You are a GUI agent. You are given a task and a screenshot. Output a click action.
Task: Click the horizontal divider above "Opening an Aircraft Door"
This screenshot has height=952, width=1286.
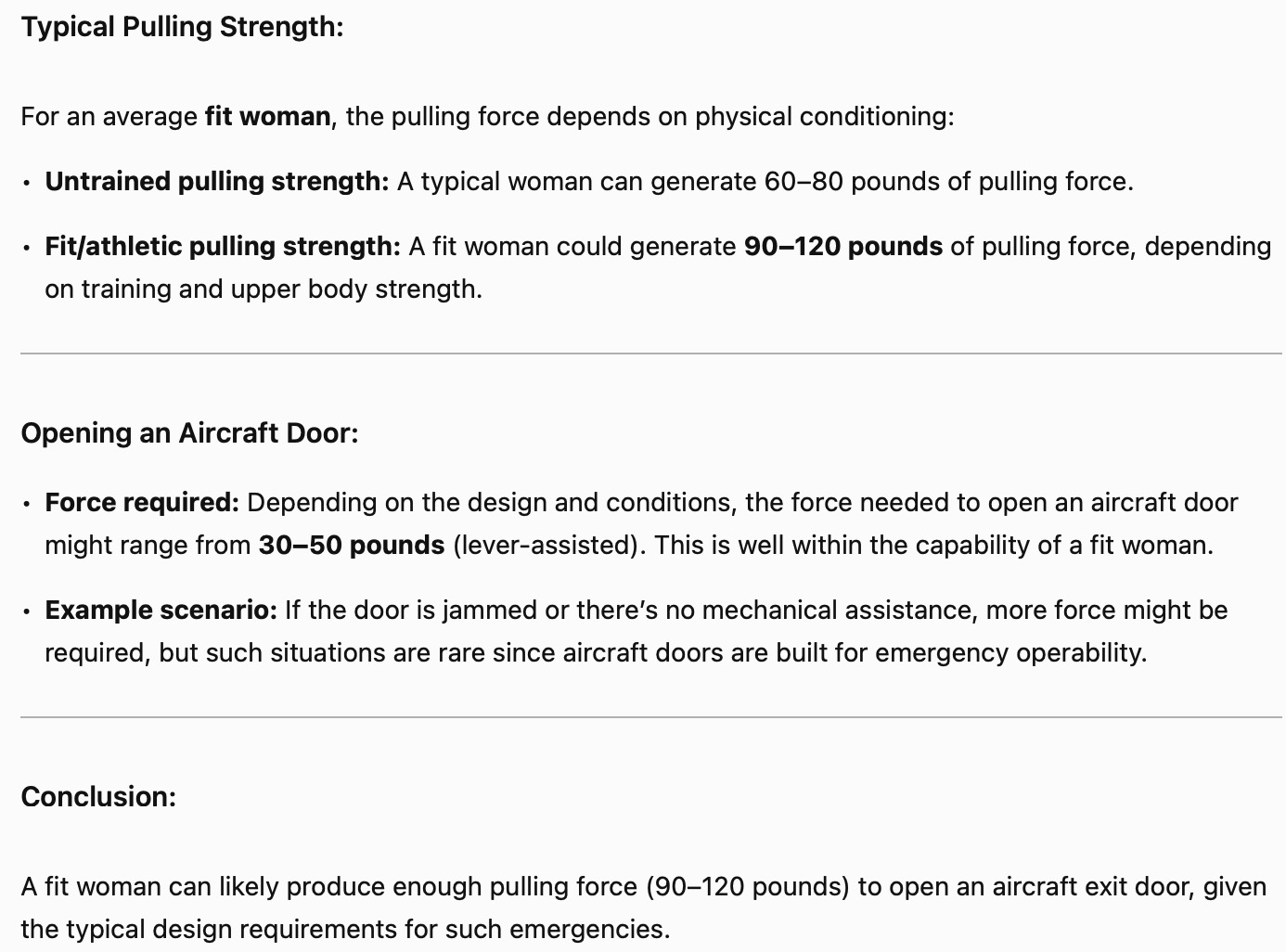(x=649, y=354)
